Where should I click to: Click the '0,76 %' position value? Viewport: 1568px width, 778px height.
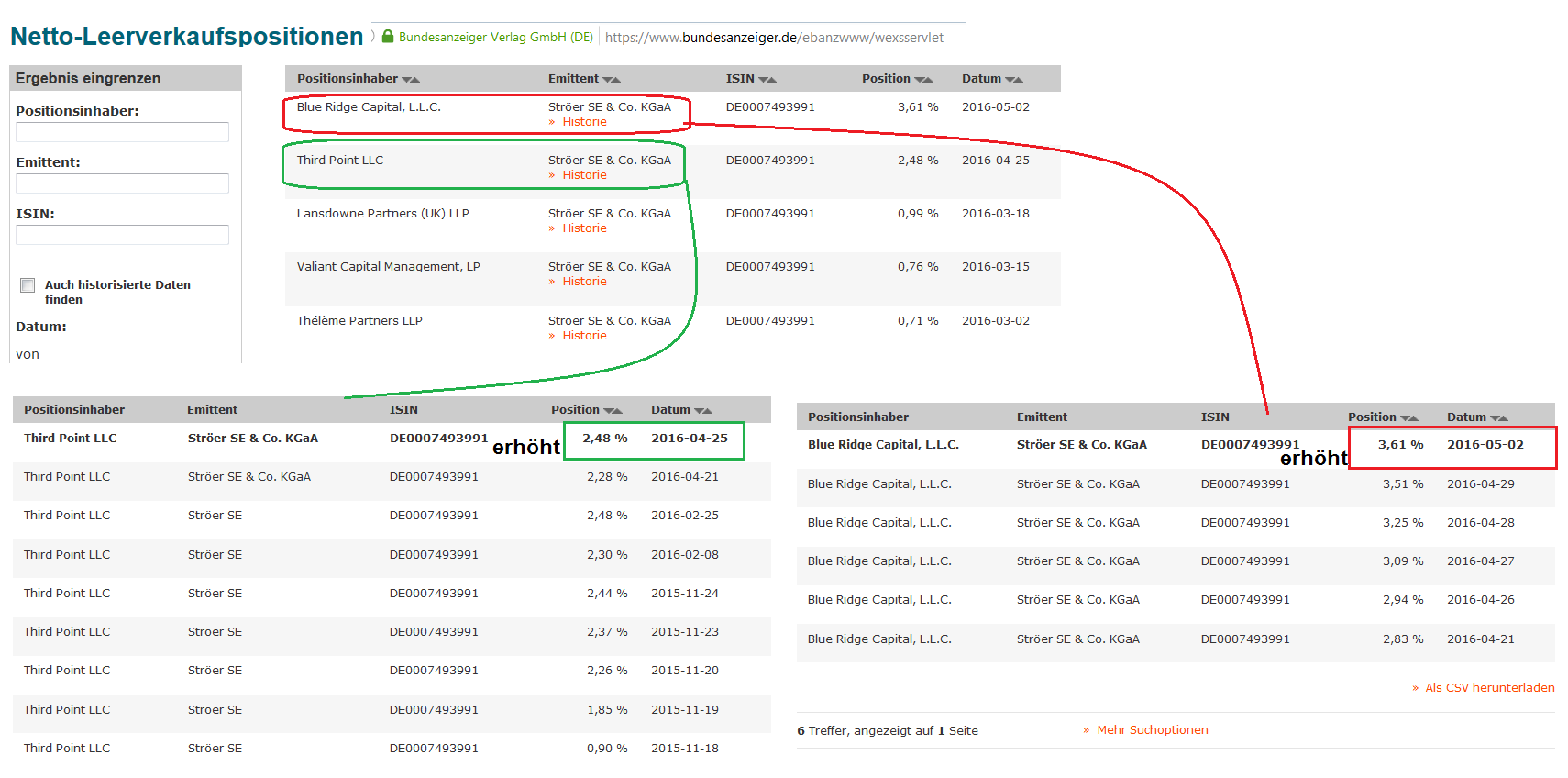pyautogui.click(x=918, y=267)
